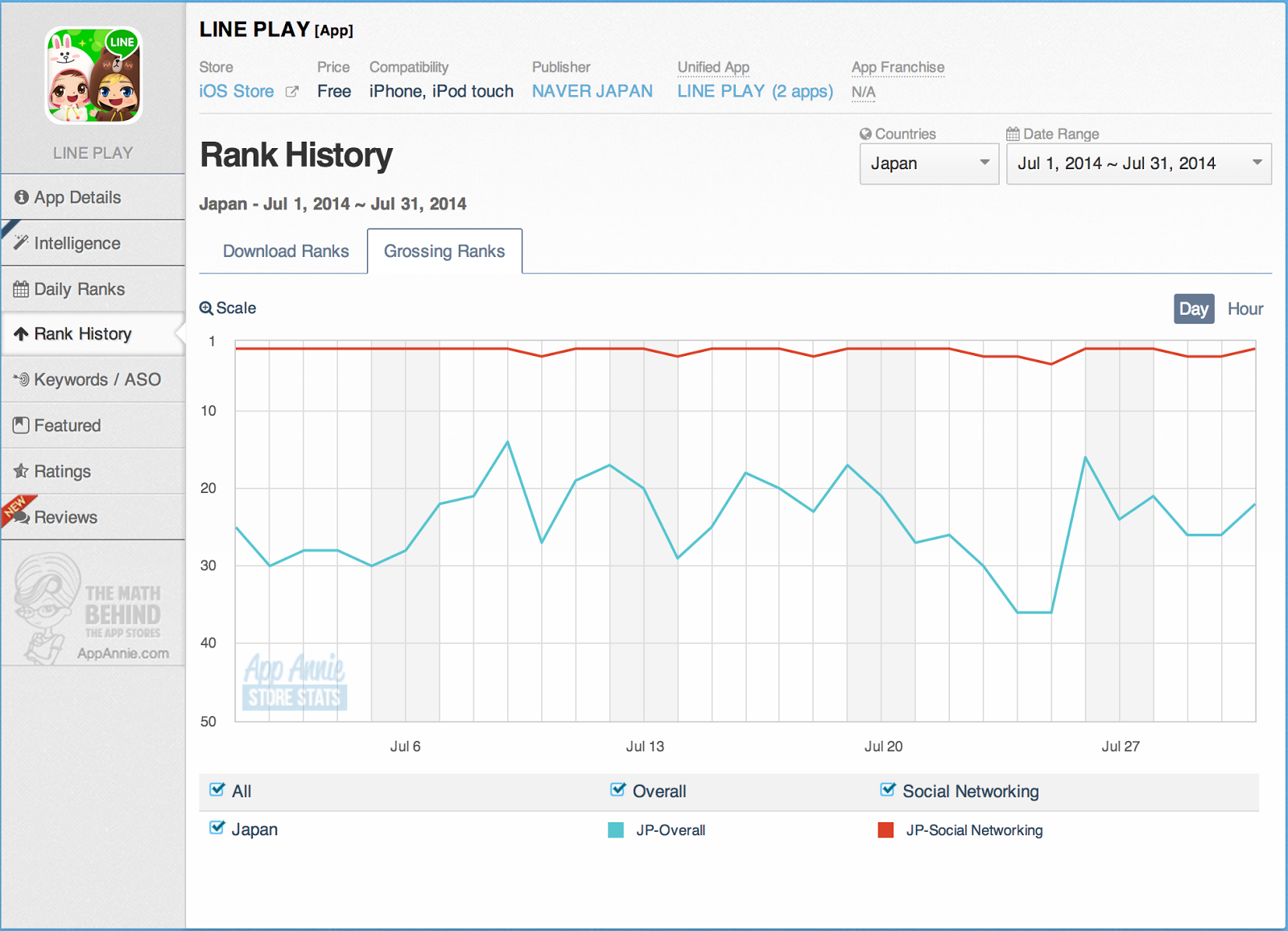Image resolution: width=1288 pixels, height=931 pixels.
Task: Click the Jul 27 date marker
Action: [x=1121, y=747]
